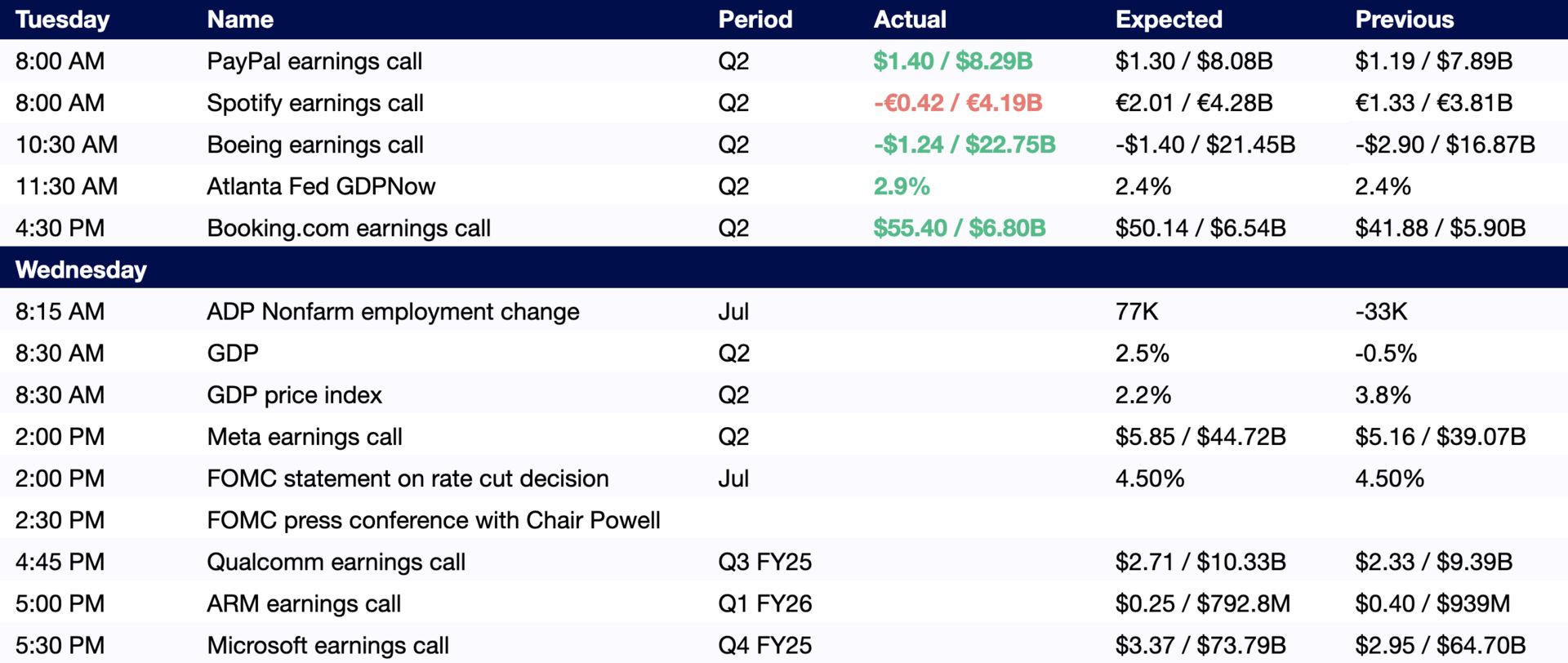
Task: Click Boeing earnings call event name
Action: (314, 145)
